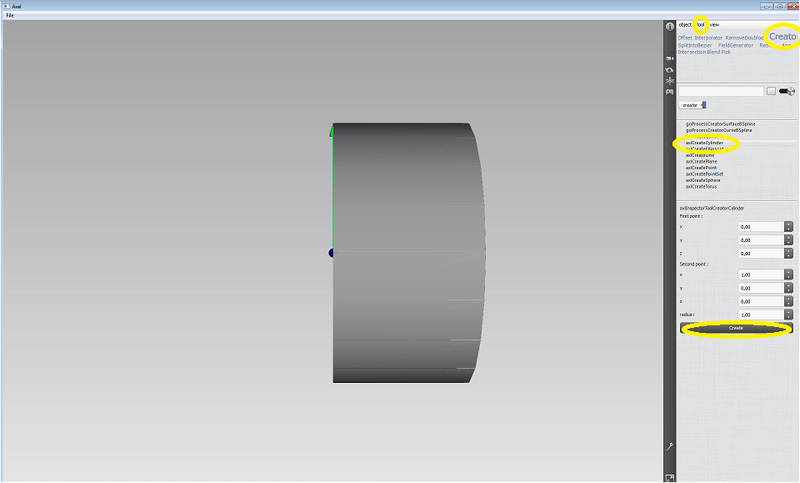Select the Interpolator tag
Screen dimensions: 800x483
click(x=709, y=38)
